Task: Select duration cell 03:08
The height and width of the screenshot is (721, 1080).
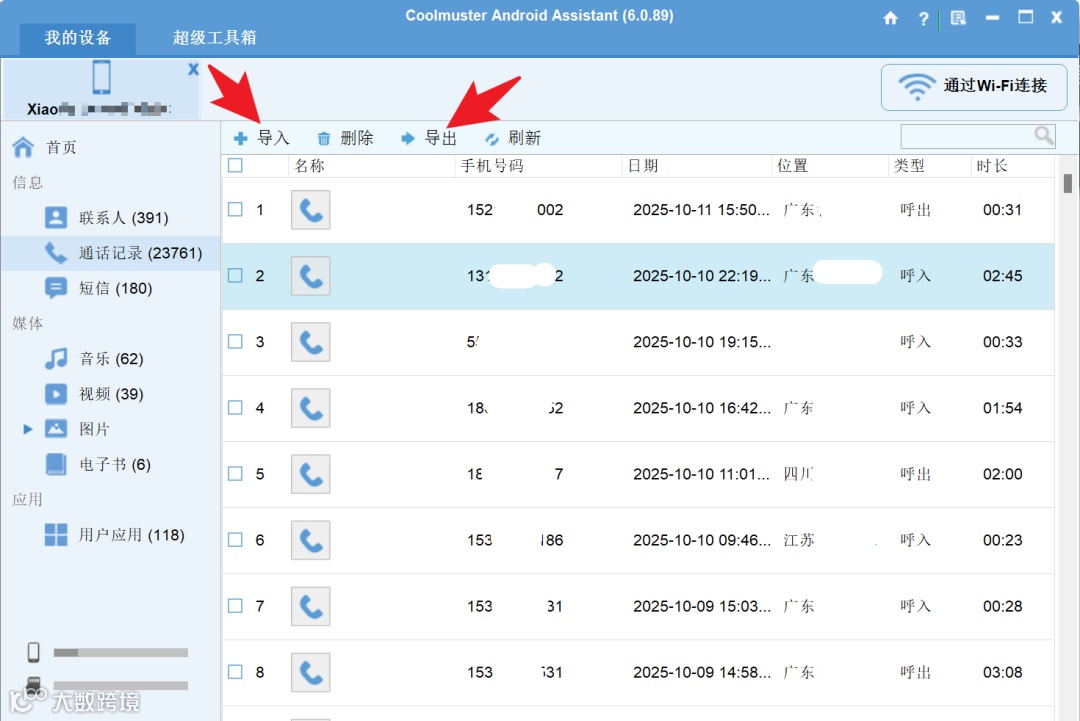Action: [x=1002, y=672]
